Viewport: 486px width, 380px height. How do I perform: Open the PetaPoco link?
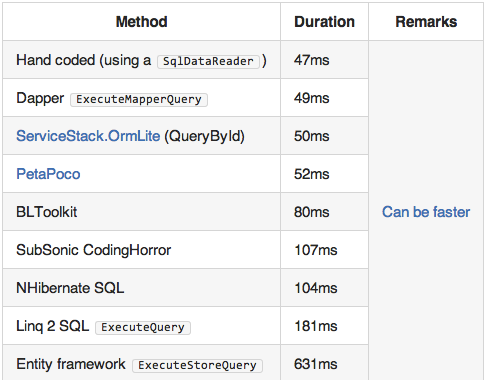48,174
